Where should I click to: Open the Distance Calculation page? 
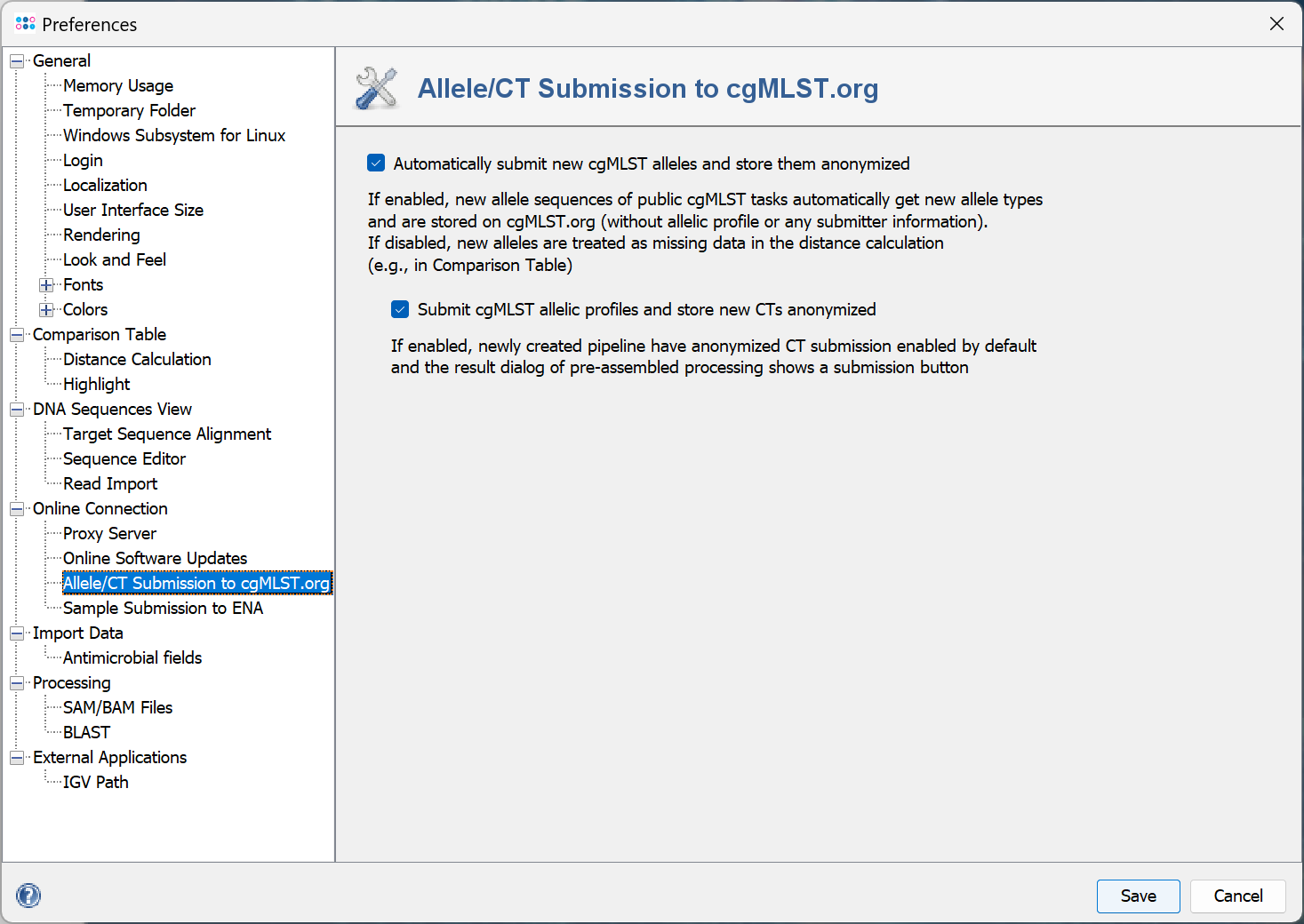click(137, 360)
